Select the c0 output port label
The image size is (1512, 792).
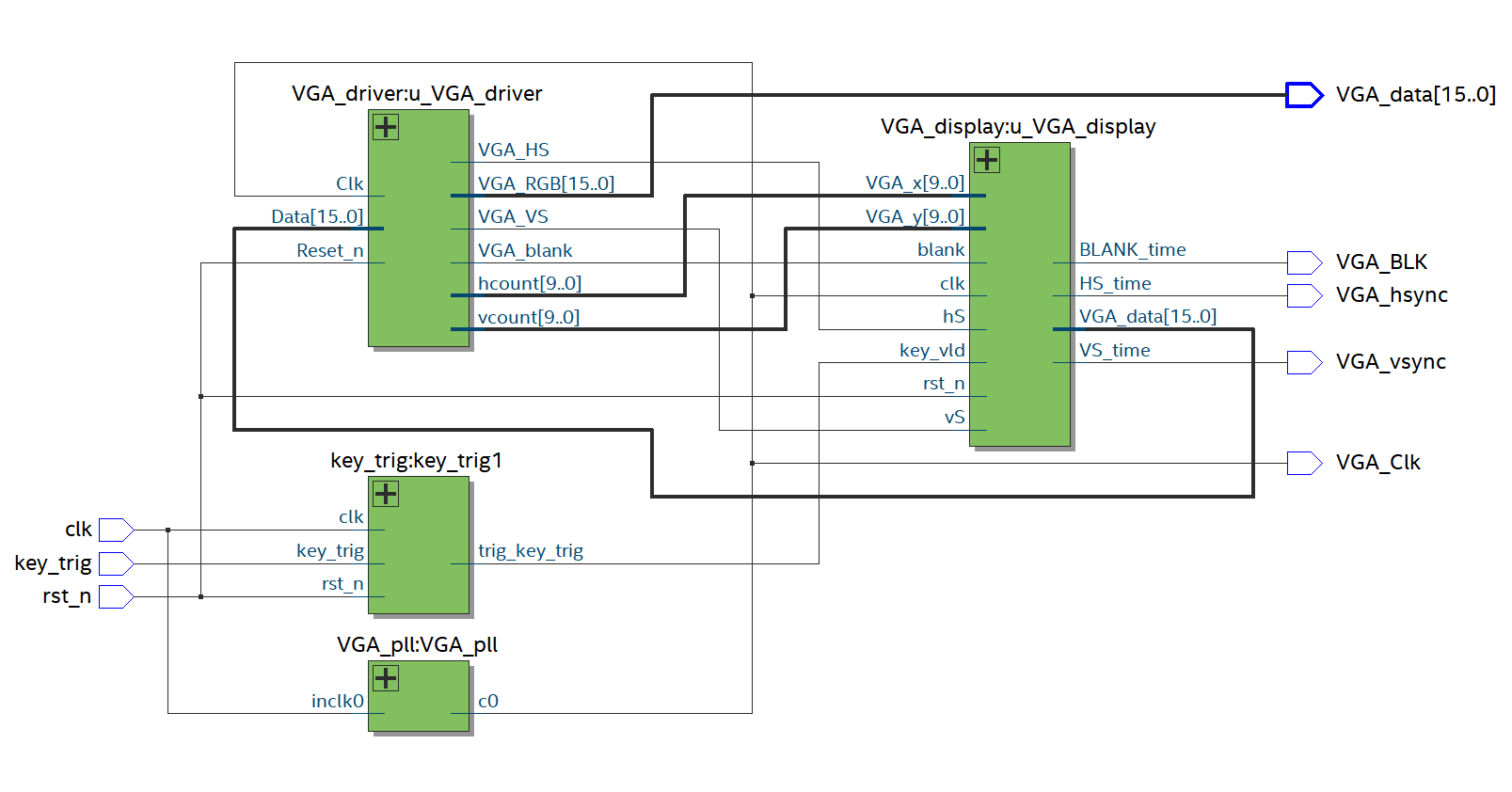coord(488,701)
